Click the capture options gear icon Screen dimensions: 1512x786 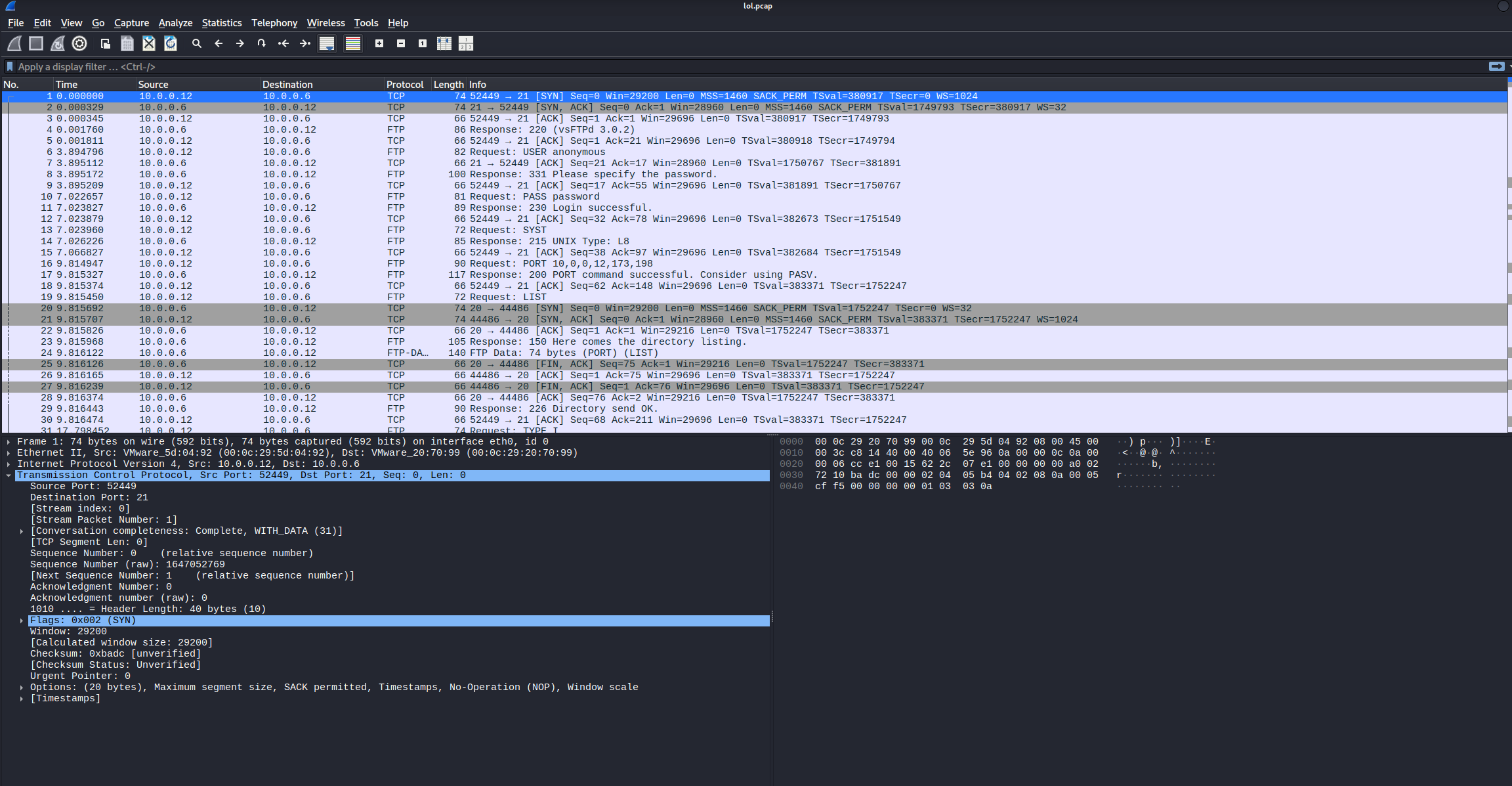tap(79, 43)
